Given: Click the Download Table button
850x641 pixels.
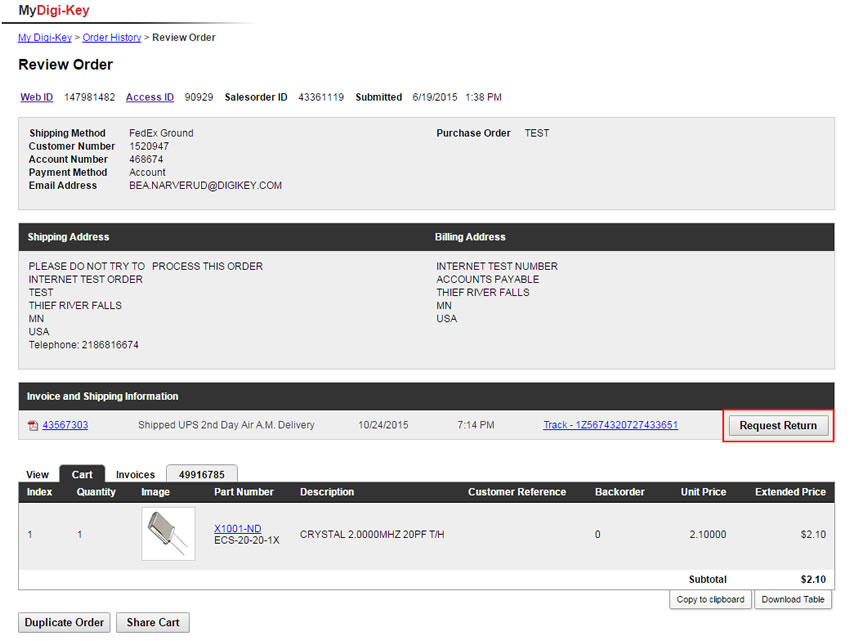Looking at the screenshot, I should (793, 600).
